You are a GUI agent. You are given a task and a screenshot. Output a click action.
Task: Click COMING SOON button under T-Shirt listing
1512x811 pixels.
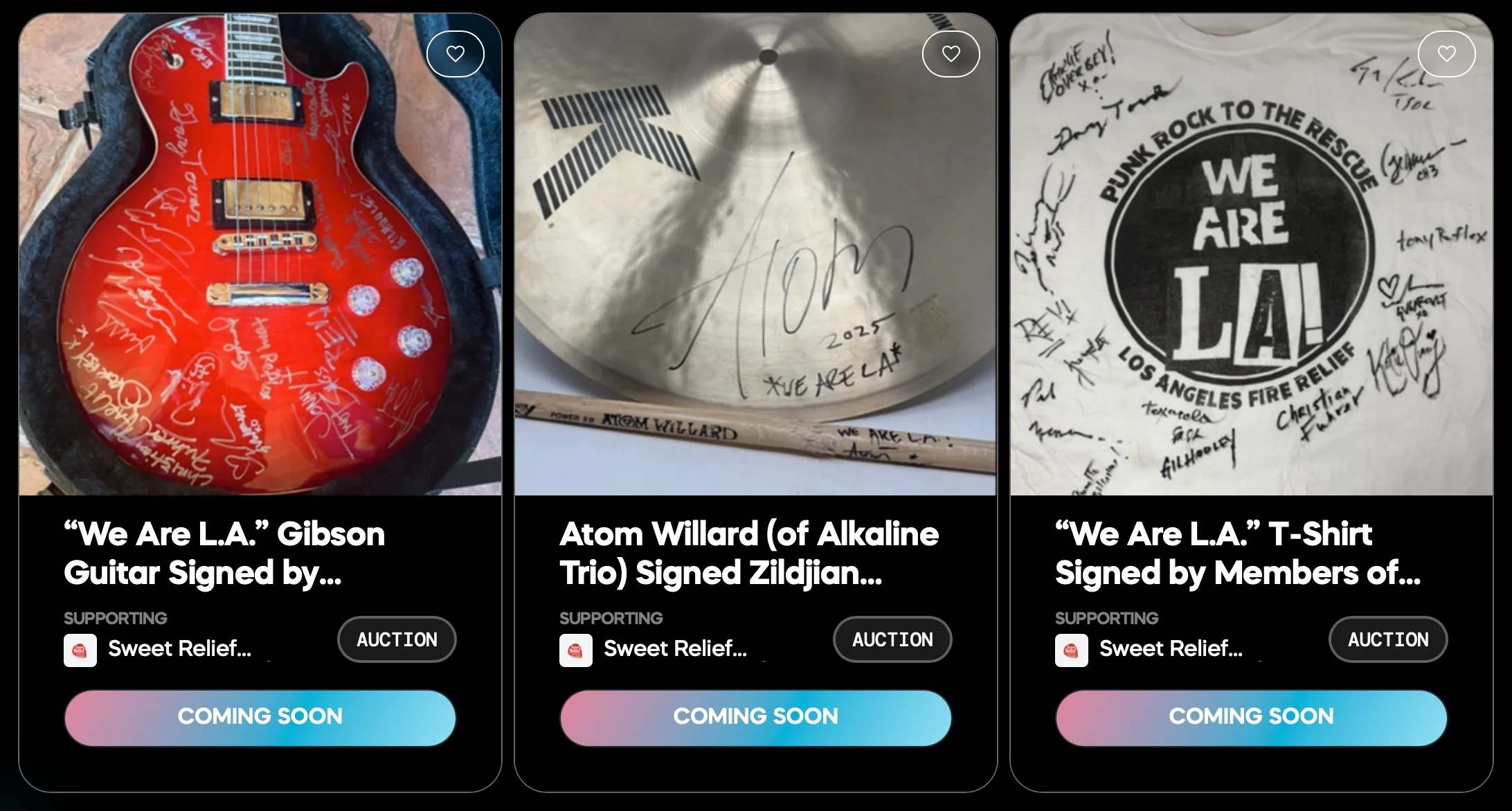(1252, 718)
